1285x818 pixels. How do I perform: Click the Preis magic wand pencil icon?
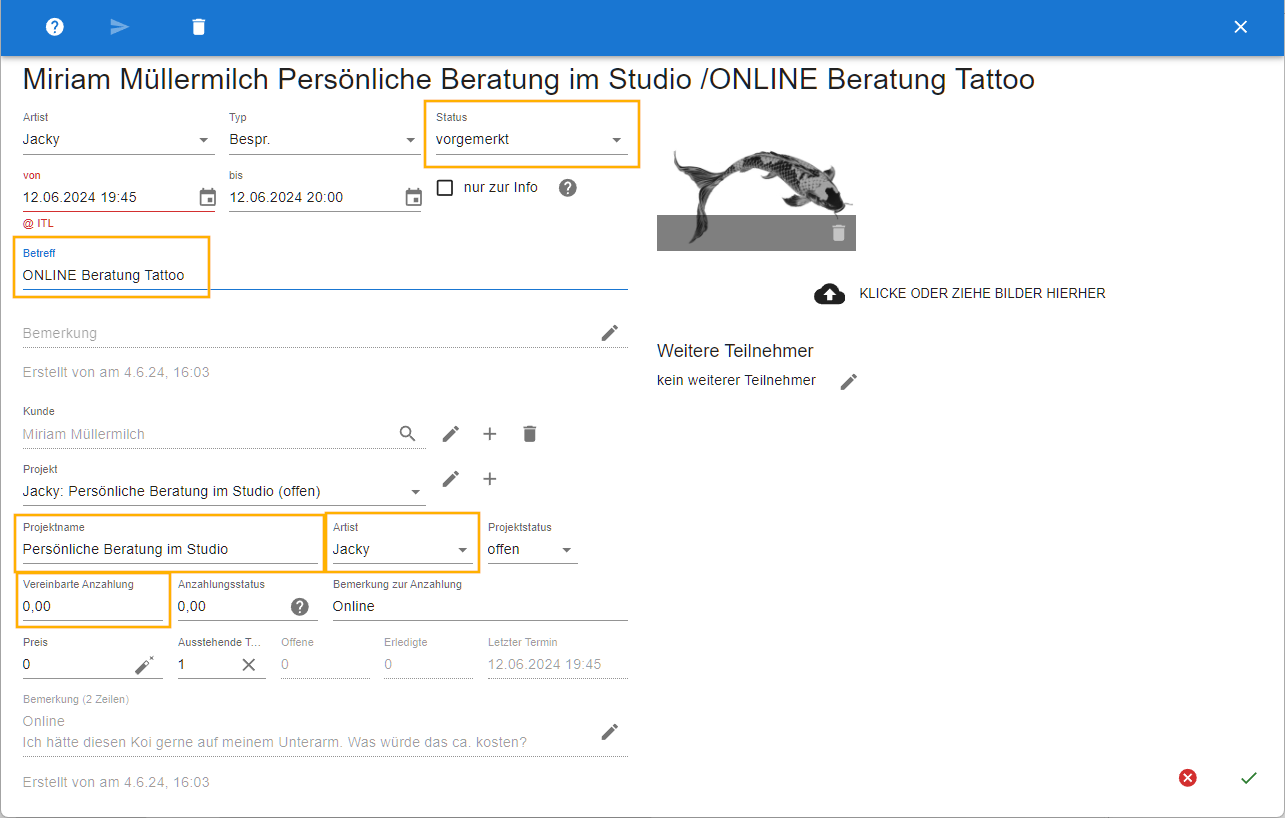[x=144, y=664]
